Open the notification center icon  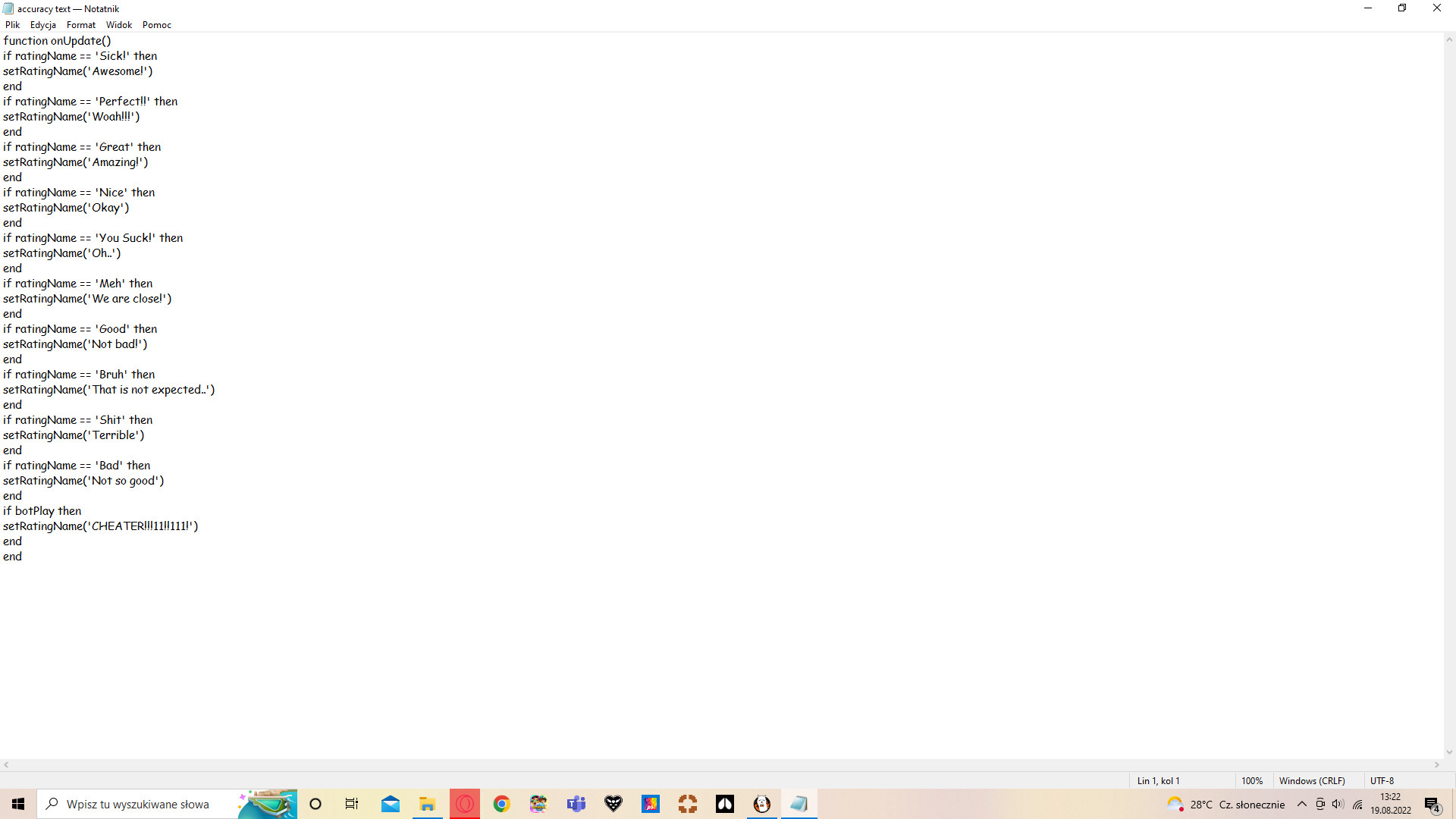point(1432,804)
